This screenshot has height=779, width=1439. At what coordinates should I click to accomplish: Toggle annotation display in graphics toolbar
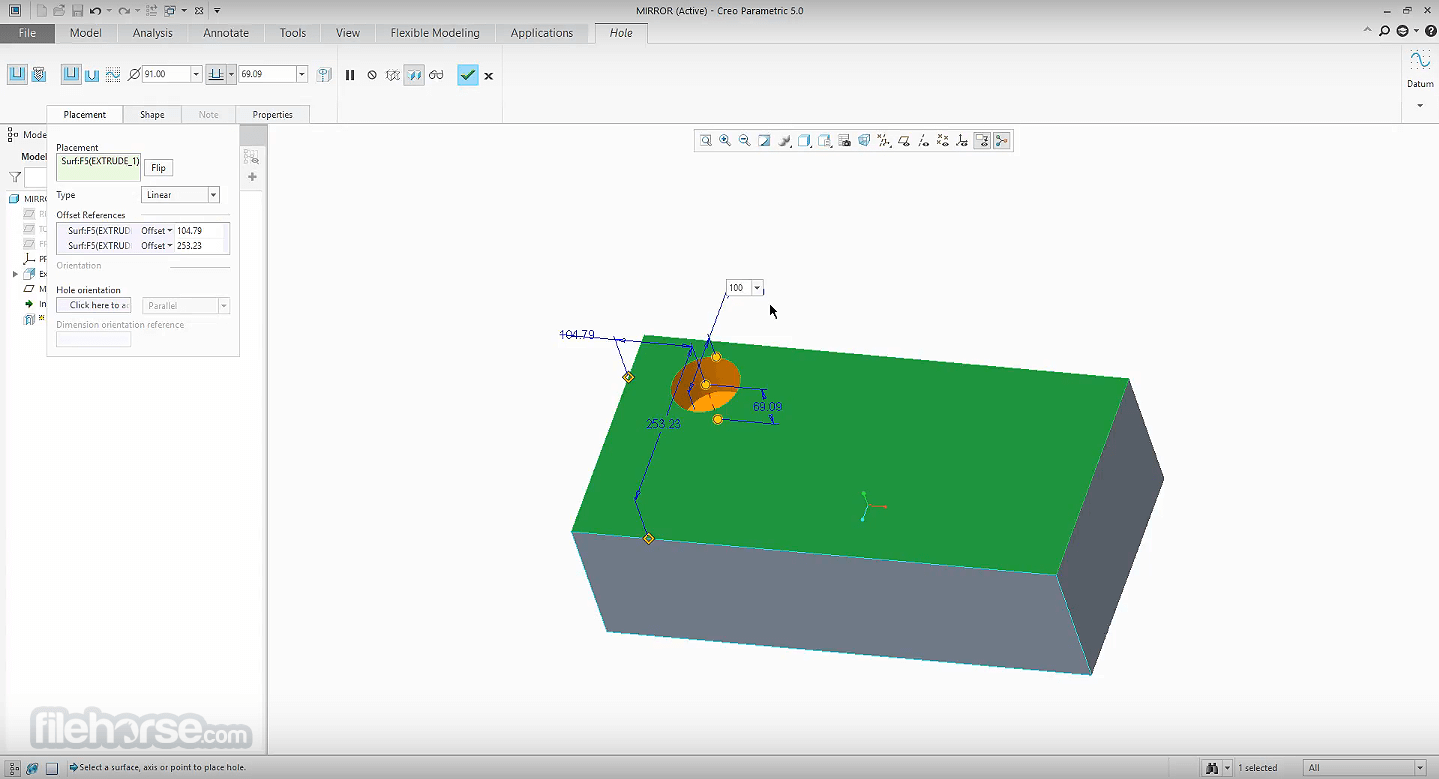tap(982, 141)
